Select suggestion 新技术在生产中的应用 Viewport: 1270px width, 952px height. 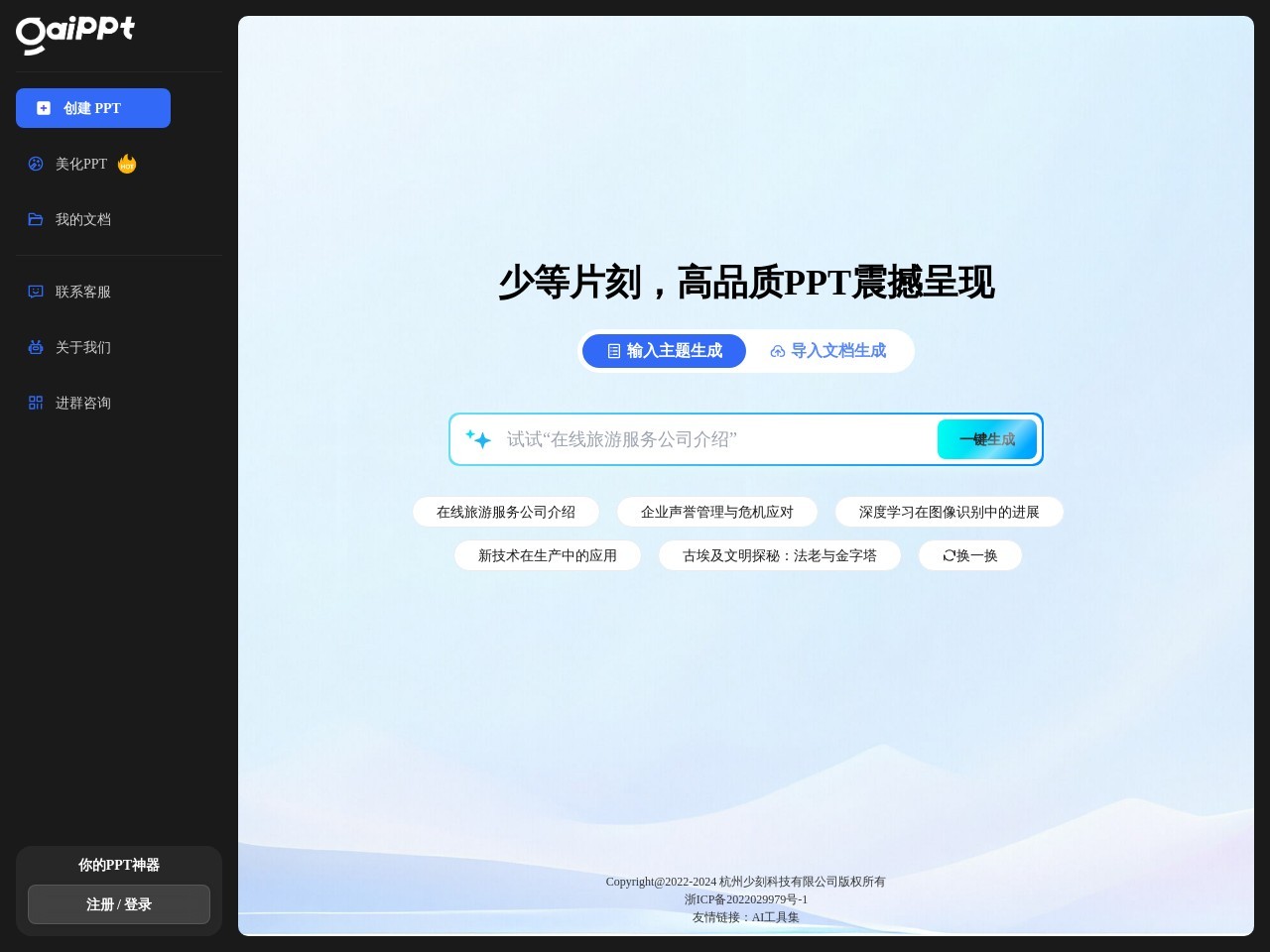pos(548,555)
